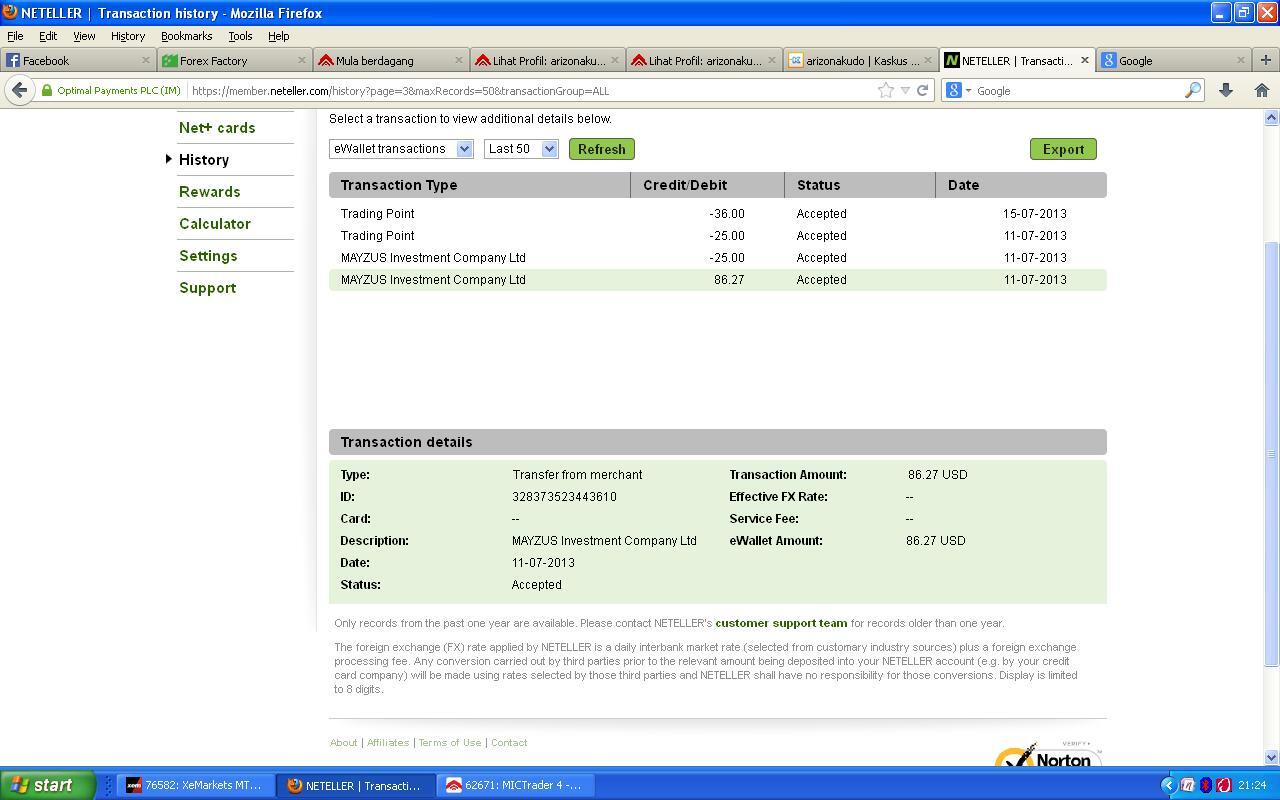
Task: Open the File menu
Action: click(x=15, y=36)
